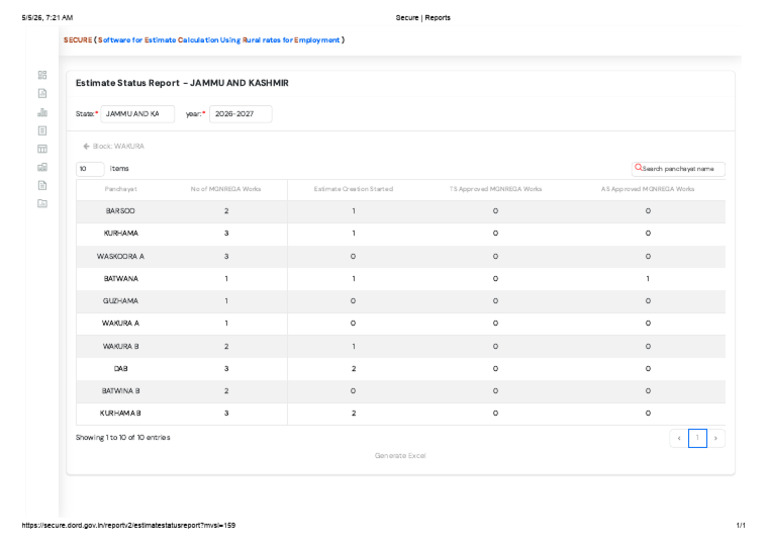Sort by the Panchayat column header
Viewport: 768px width, 543px height.
point(120,189)
